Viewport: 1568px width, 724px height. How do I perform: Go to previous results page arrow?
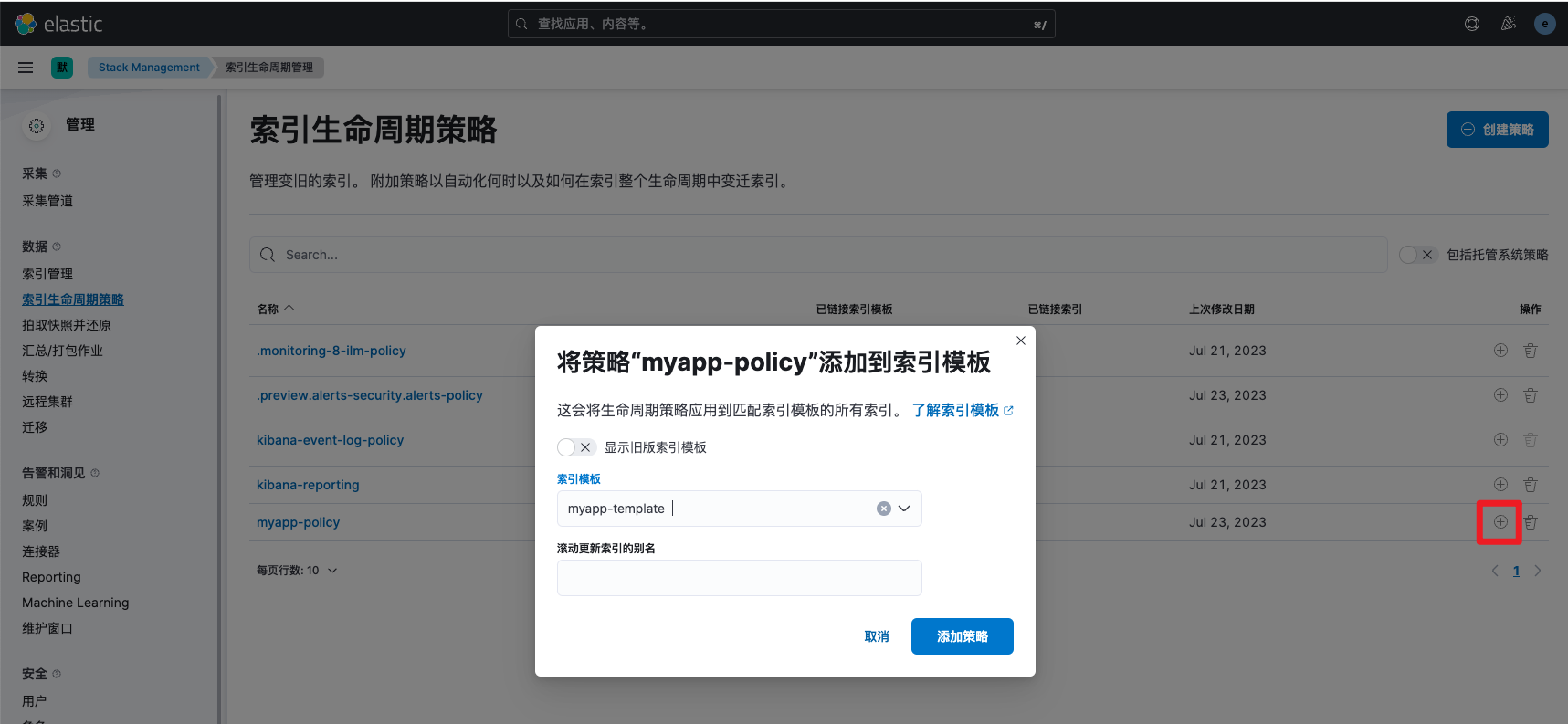[1495, 571]
